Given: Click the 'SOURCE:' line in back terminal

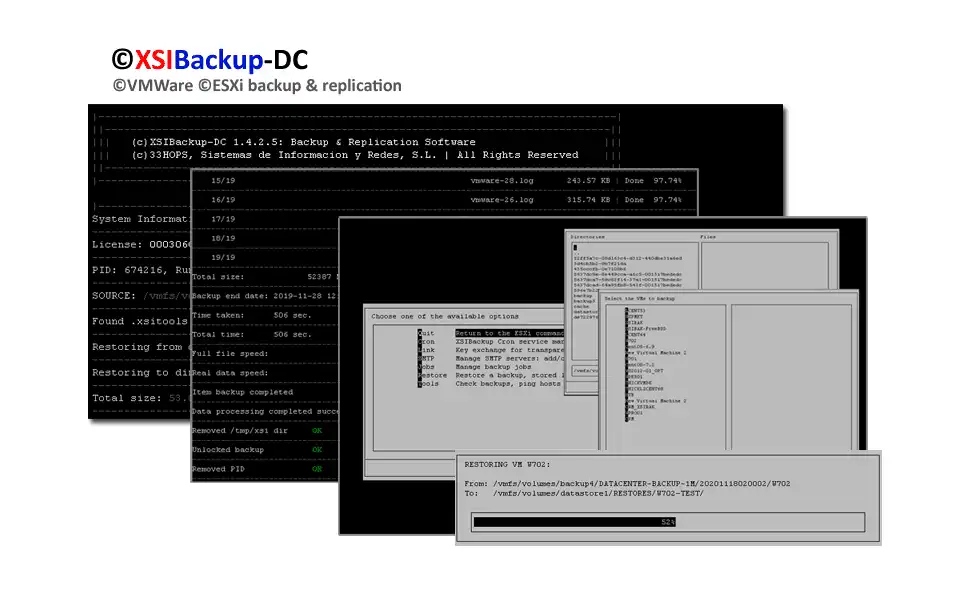Looking at the screenshot, I should tap(141, 296).
